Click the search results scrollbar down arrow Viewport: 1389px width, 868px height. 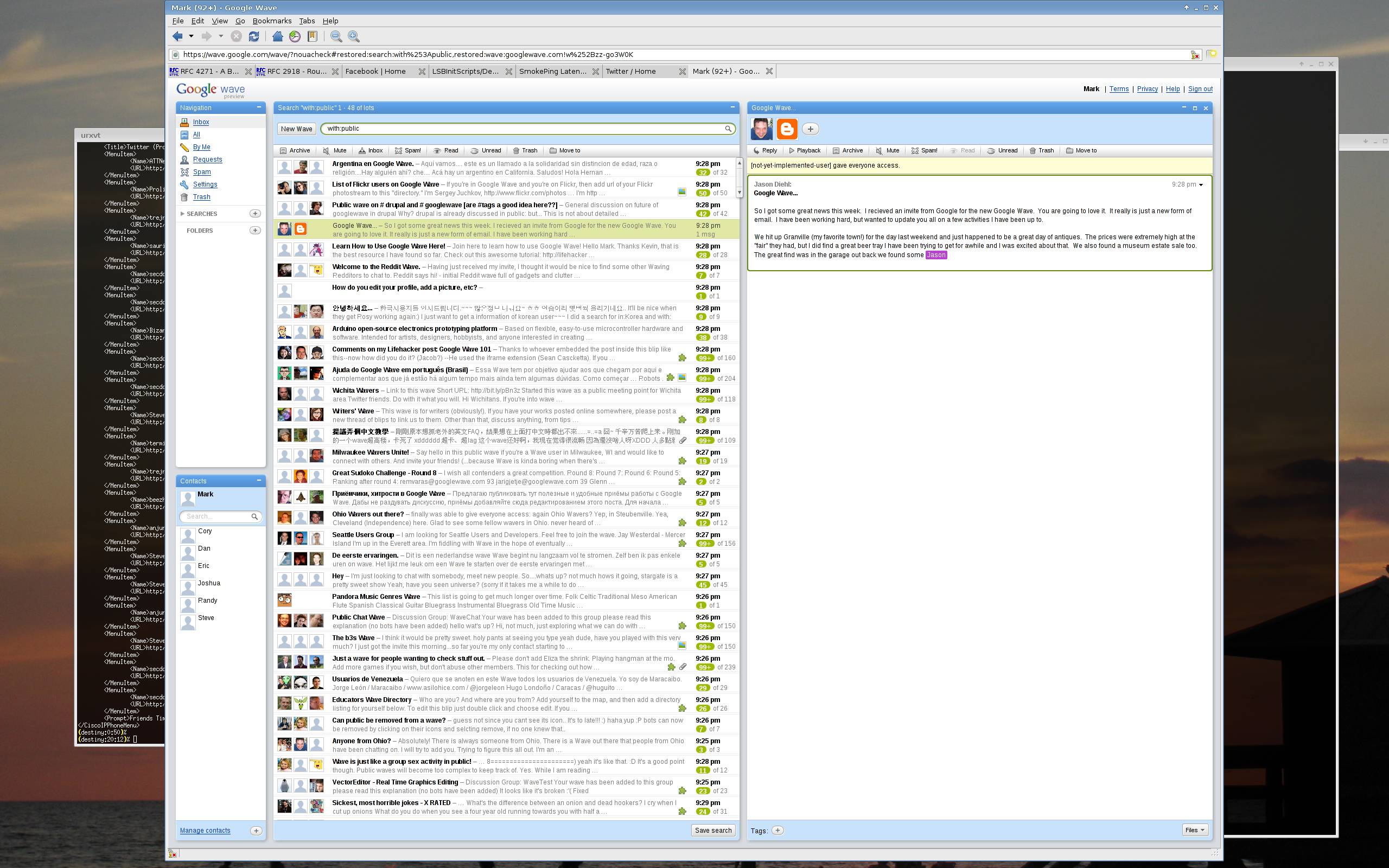(740, 193)
